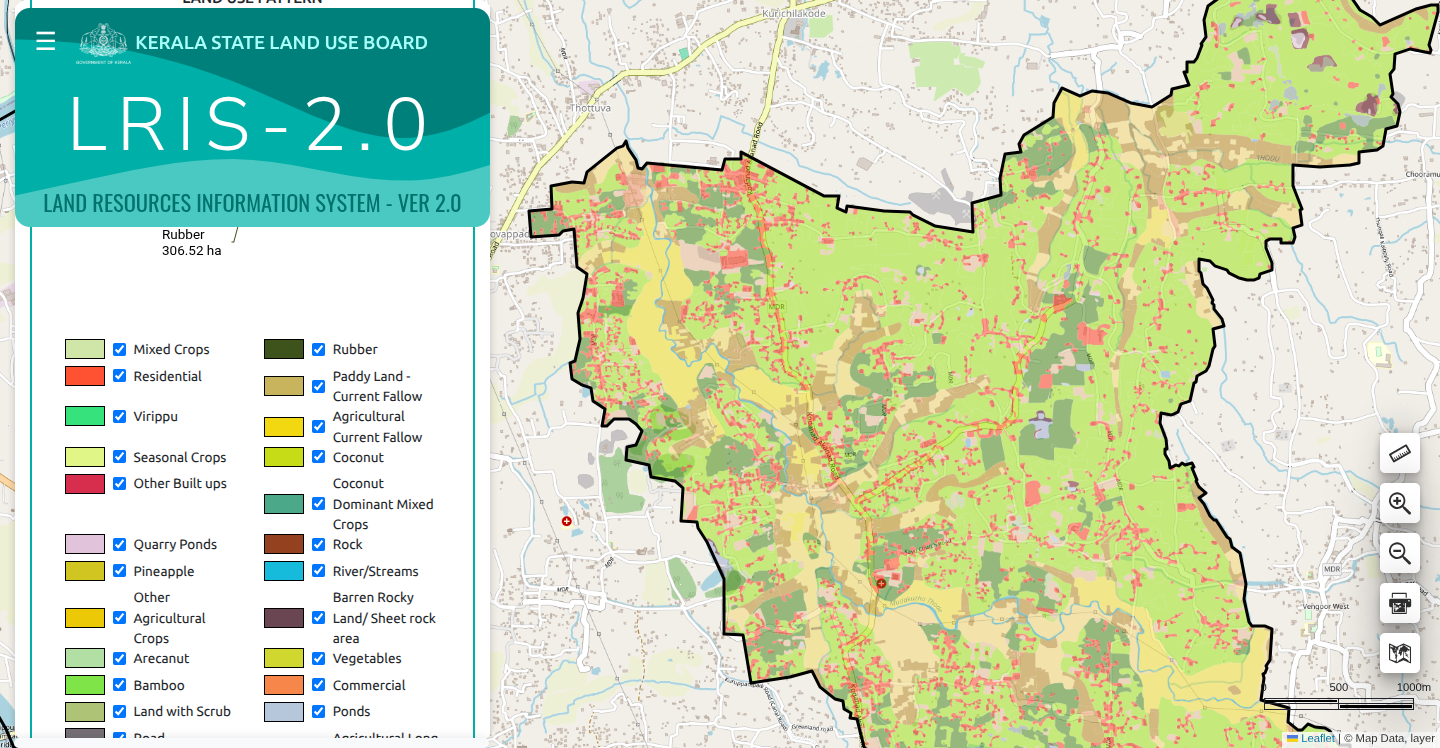Print the map with the printer icon
Image resolution: width=1440 pixels, height=748 pixels.
(x=1399, y=603)
